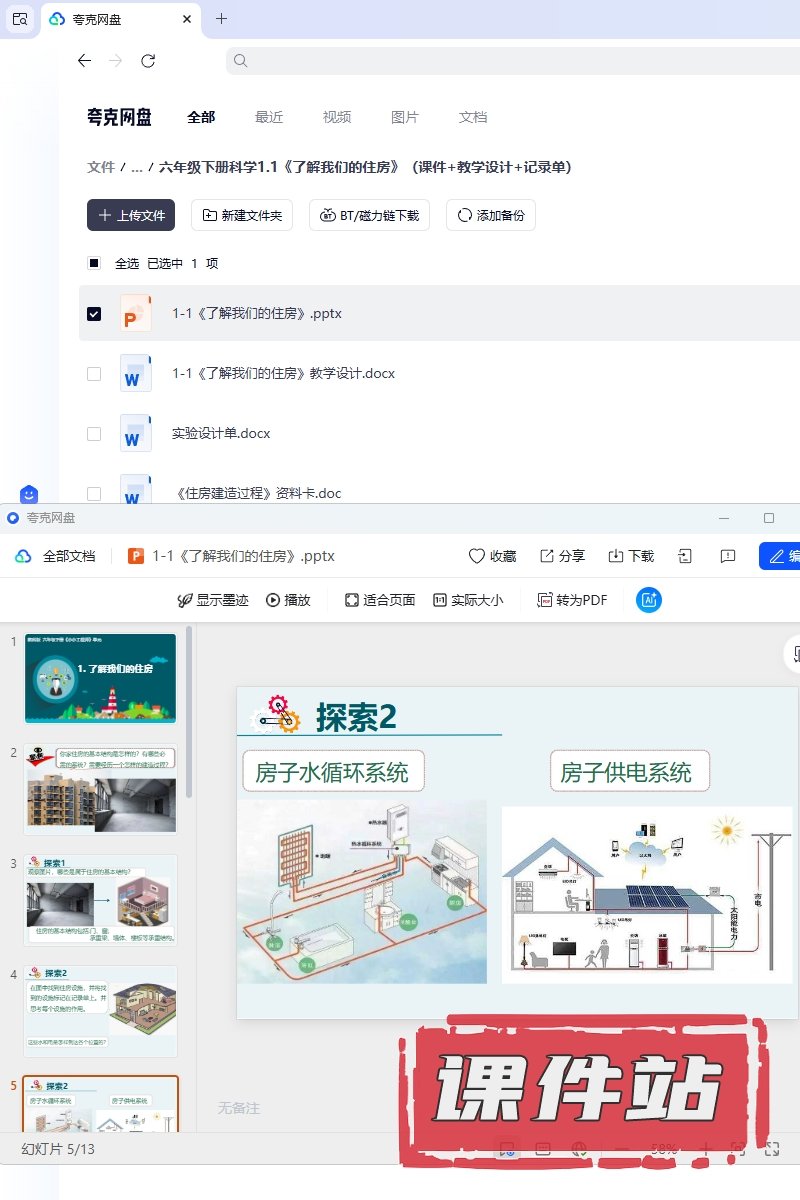Open the 文档 tab

[473, 117]
